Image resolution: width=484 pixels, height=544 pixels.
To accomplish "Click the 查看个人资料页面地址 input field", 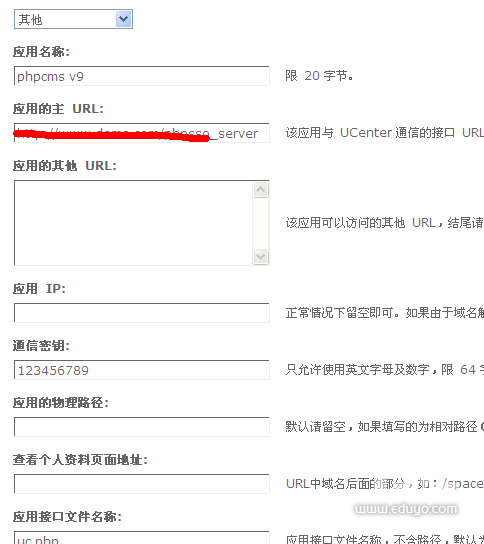I will [142, 484].
